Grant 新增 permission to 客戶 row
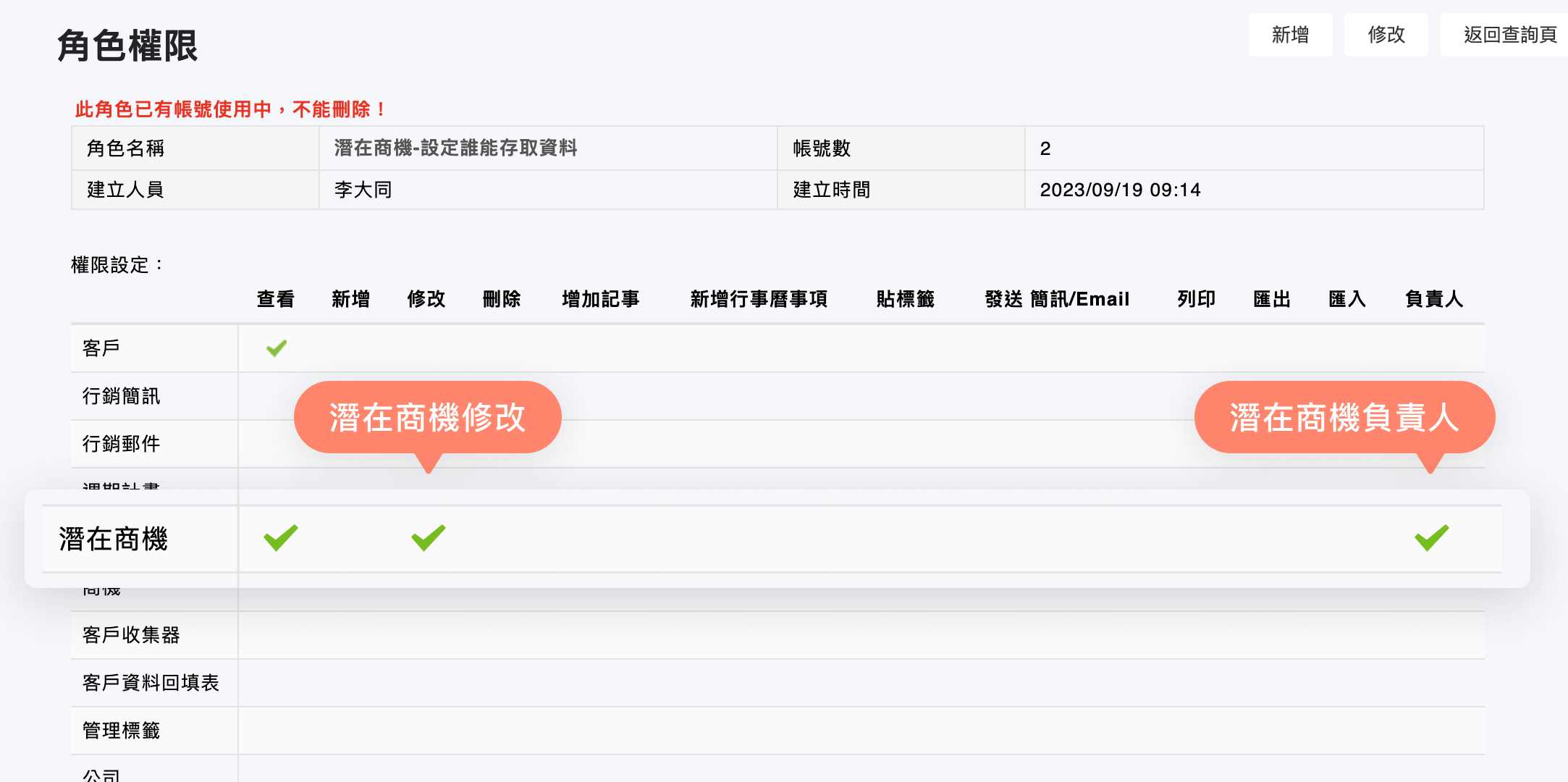The image size is (1568, 782). [x=352, y=348]
